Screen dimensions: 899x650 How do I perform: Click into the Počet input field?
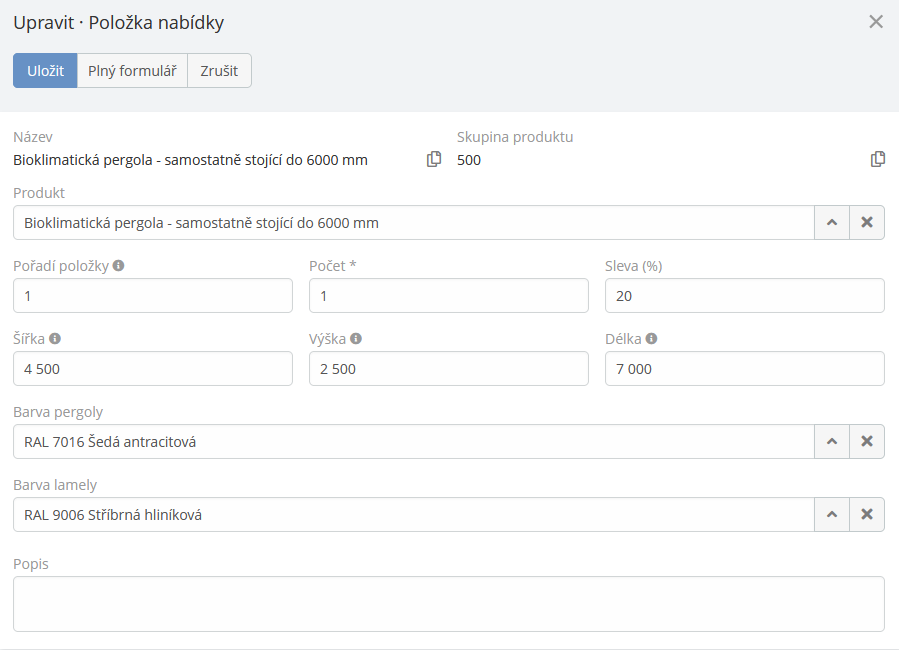(448, 296)
